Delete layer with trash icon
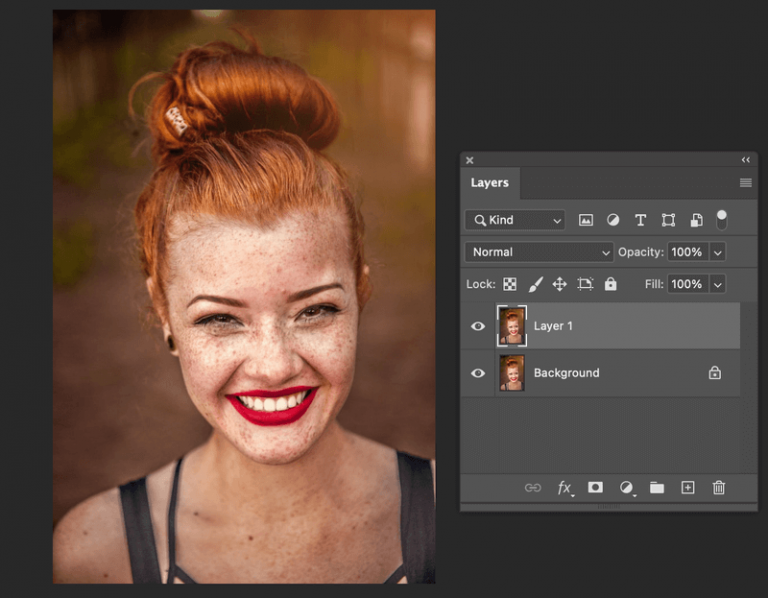This screenshot has width=768, height=598. click(x=718, y=488)
